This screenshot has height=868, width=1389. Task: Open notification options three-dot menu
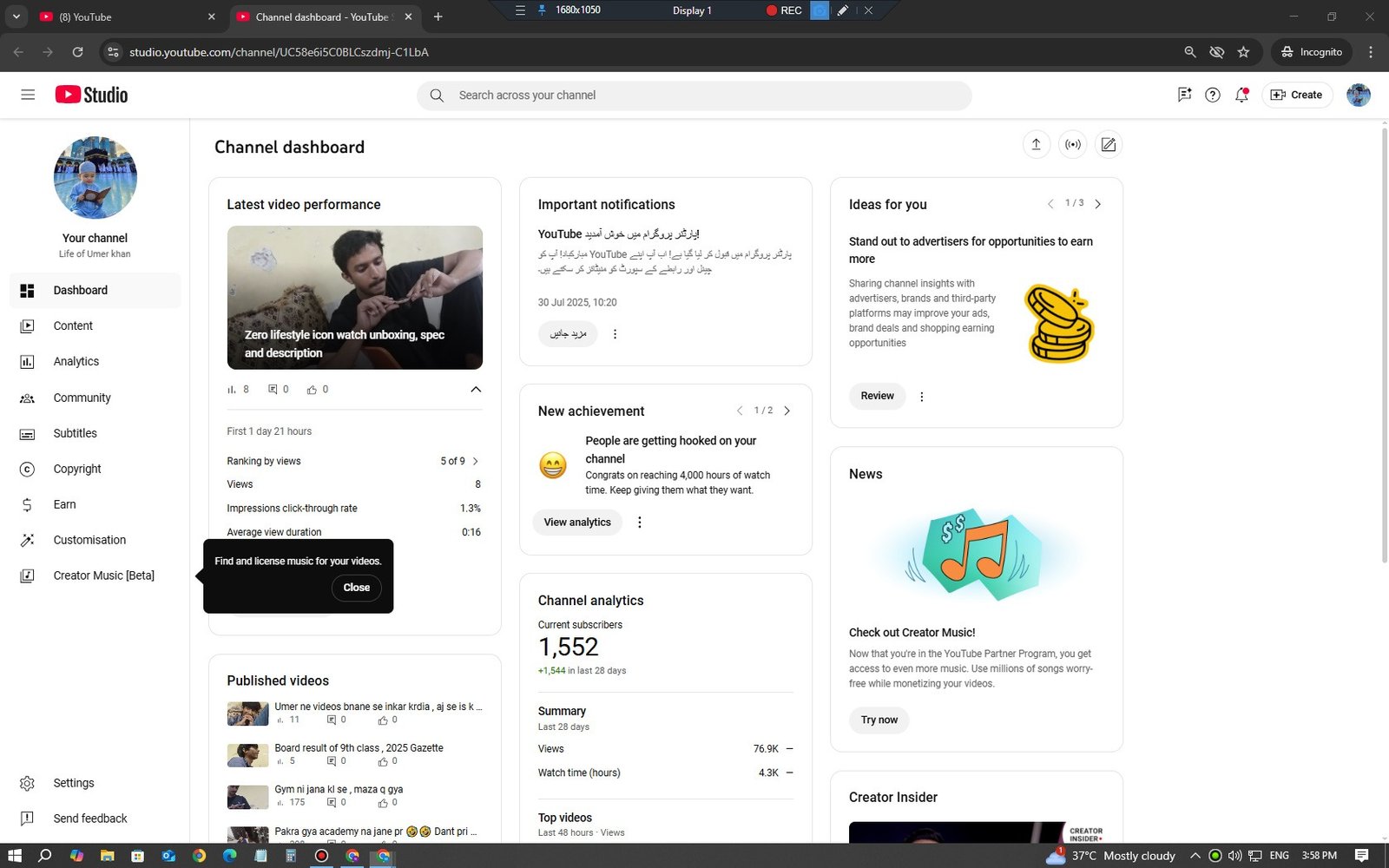pyautogui.click(x=615, y=334)
